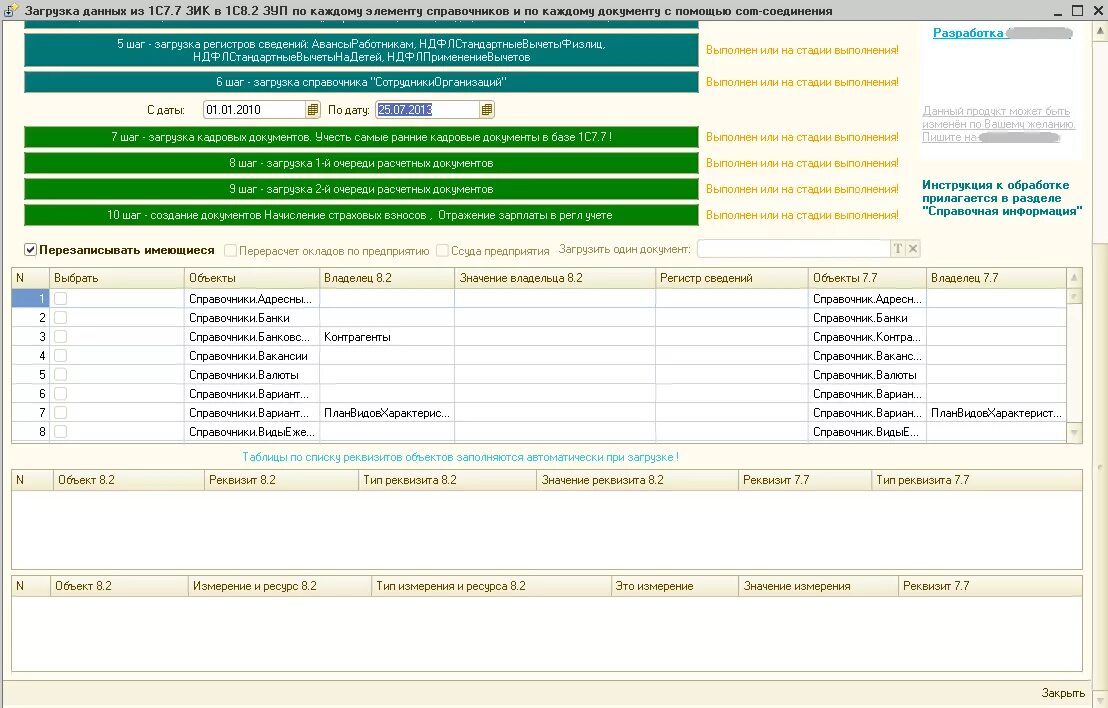Click the "Закрыть" button

[x=1063, y=693]
